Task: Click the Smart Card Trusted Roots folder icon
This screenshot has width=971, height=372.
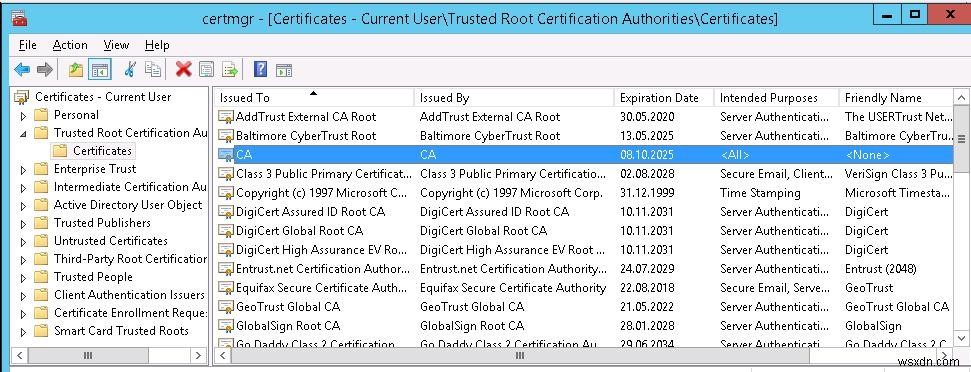Action: coord(41,331)
